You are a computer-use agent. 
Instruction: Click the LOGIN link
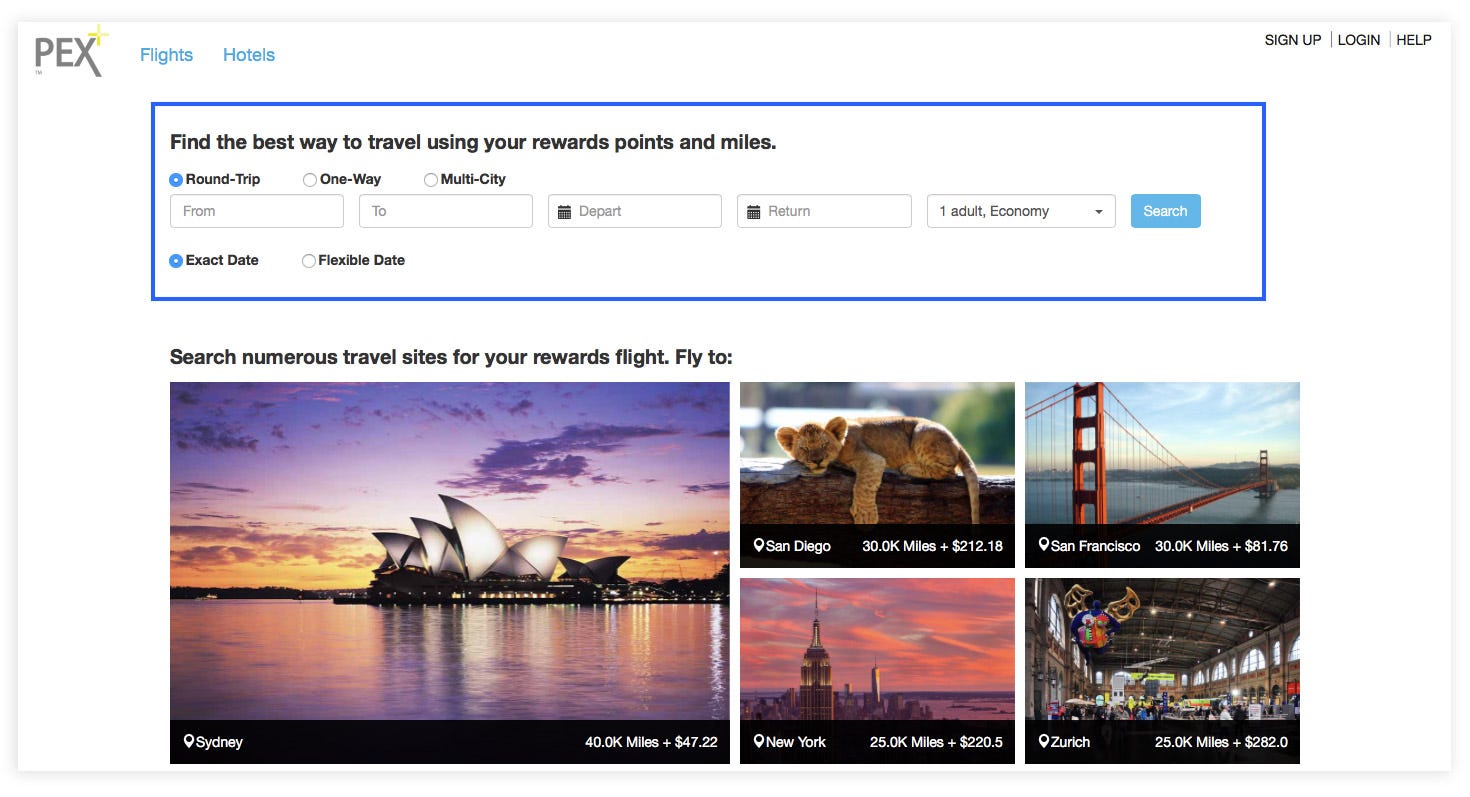coord(1359,40)
